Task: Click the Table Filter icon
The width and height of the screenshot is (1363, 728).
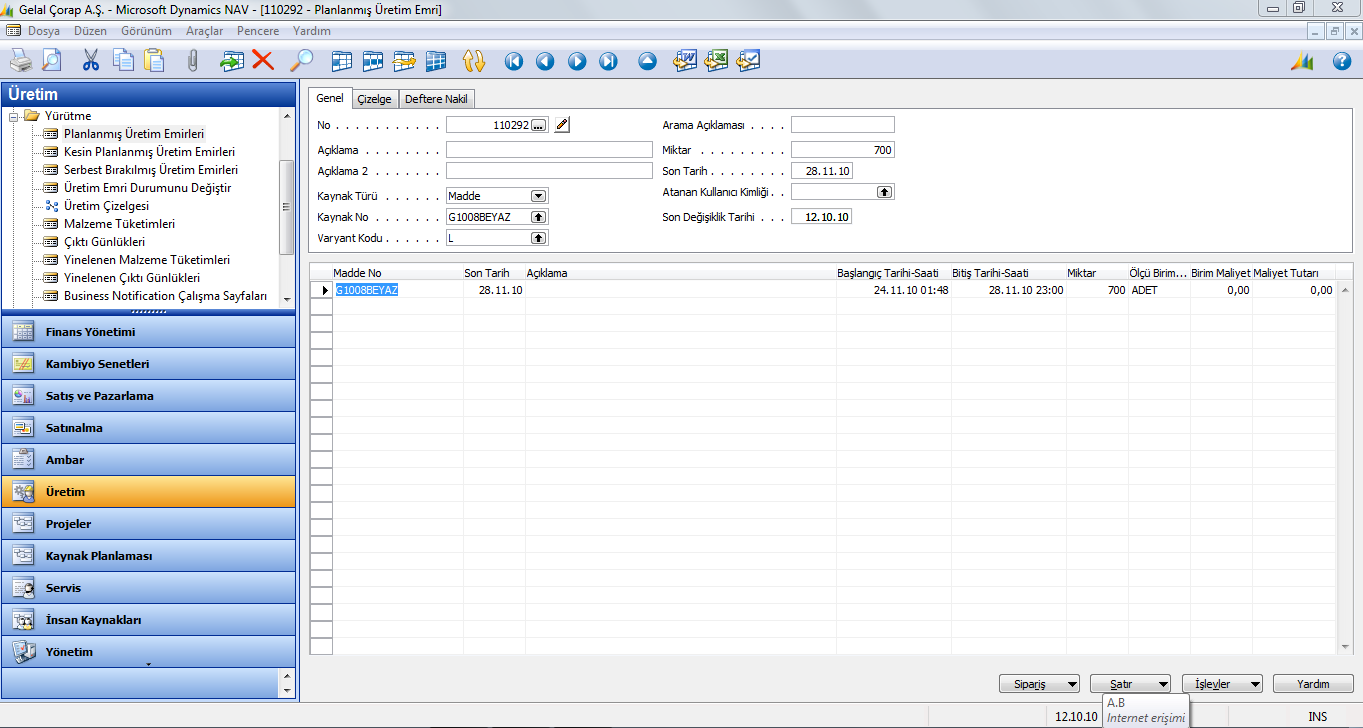Action: pos(373,61)
